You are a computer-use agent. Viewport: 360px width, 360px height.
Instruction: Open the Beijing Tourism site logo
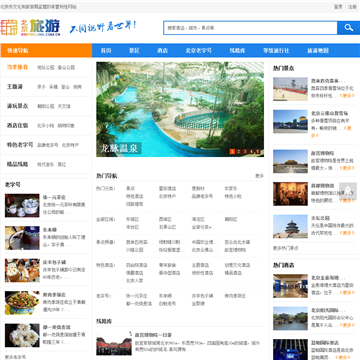pos(30,27)
